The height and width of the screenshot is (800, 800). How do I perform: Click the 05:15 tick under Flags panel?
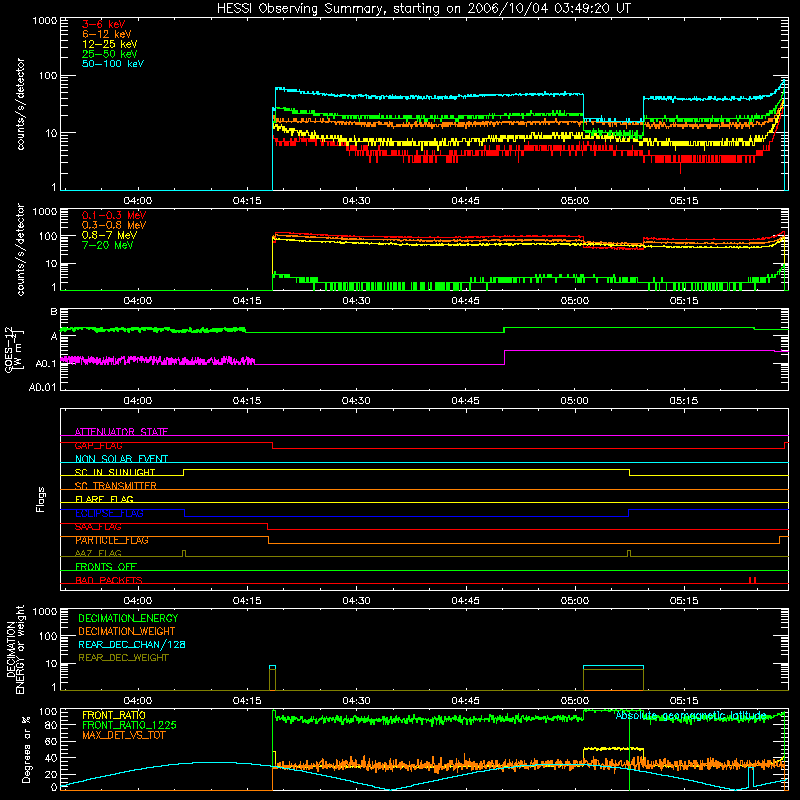pyautogui.click(x=684, y=601)
